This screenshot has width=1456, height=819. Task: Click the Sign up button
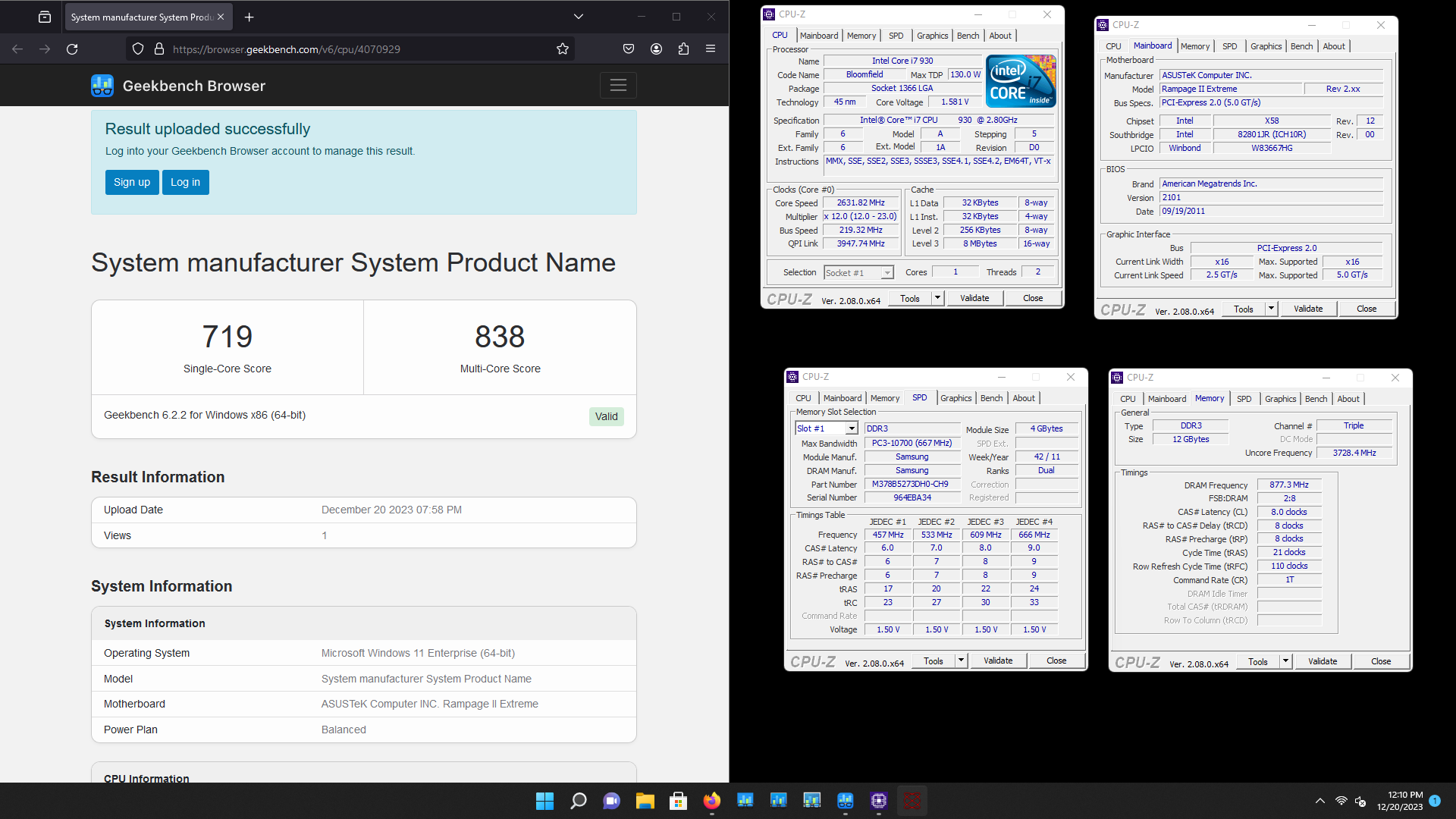(132, 182)
